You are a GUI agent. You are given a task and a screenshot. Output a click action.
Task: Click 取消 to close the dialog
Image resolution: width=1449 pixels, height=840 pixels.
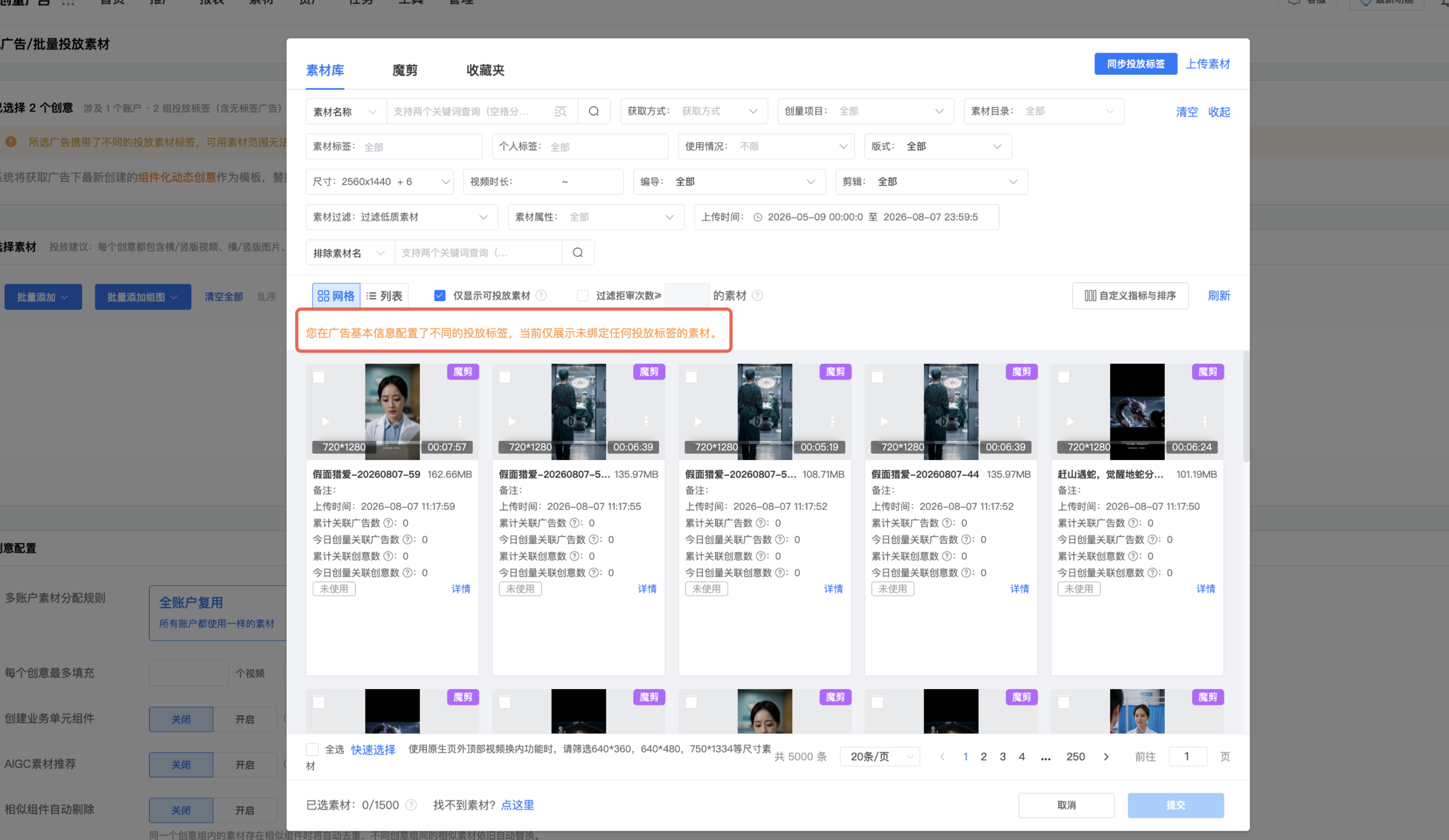click(x=1066, y=805)
